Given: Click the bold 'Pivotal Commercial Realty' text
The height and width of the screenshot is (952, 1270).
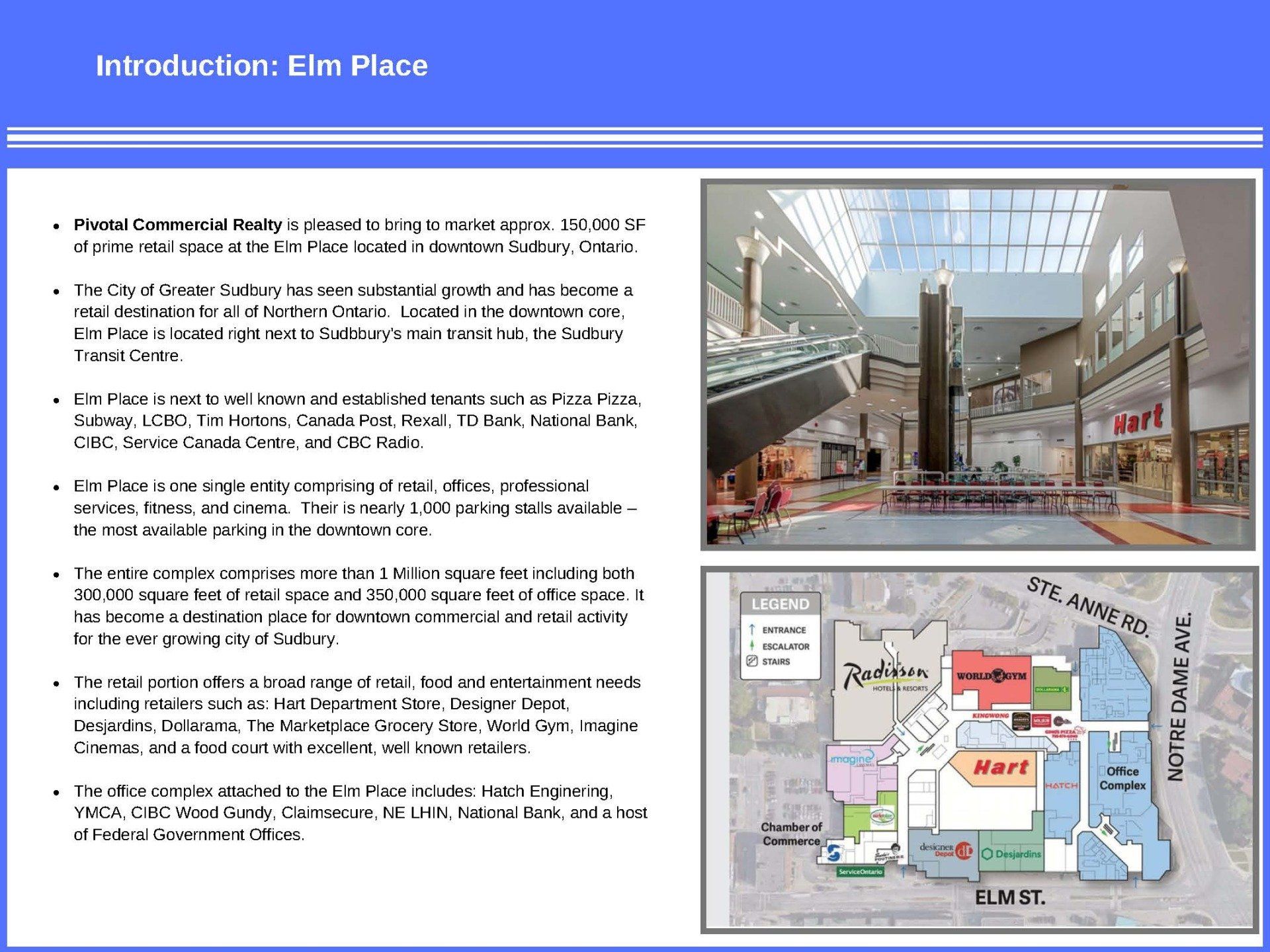Looking at the screenshot, I should (x=178, y=225).
